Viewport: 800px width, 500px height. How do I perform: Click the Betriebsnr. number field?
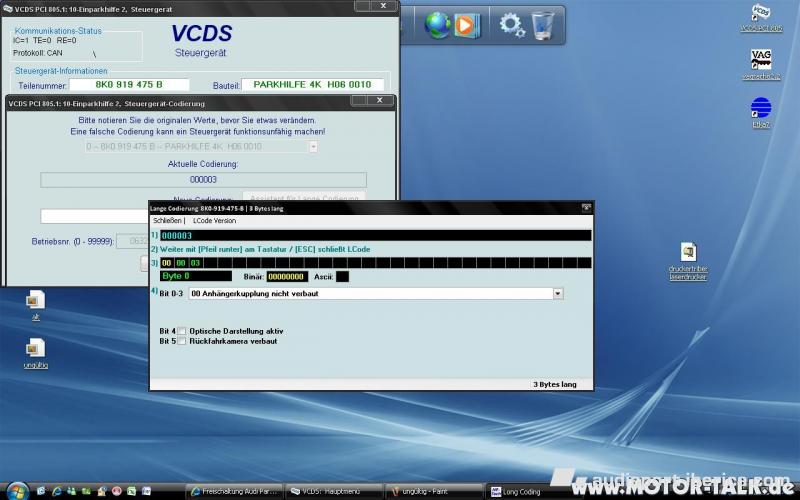132,241
